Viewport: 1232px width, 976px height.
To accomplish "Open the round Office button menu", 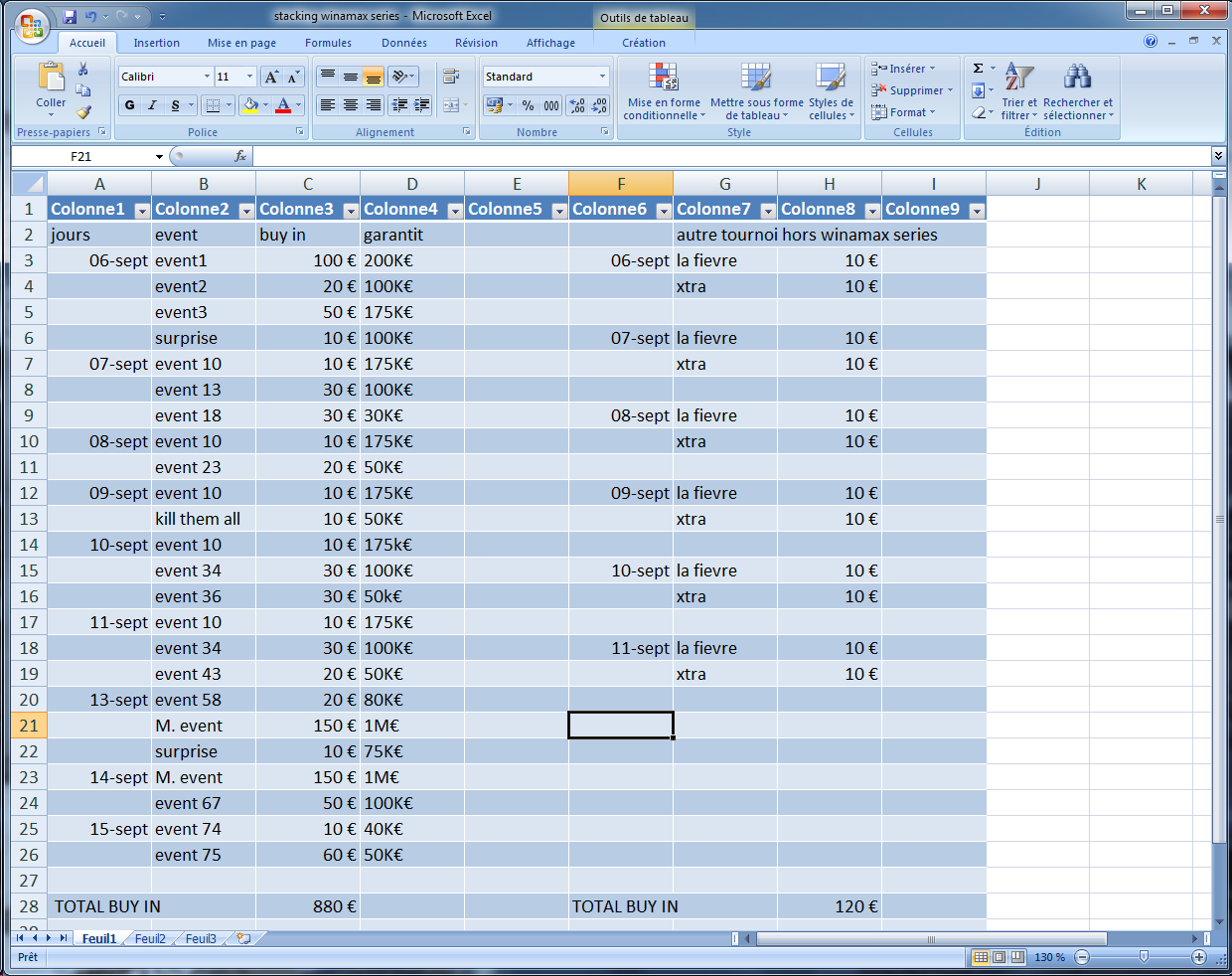I will pos(31,24).
